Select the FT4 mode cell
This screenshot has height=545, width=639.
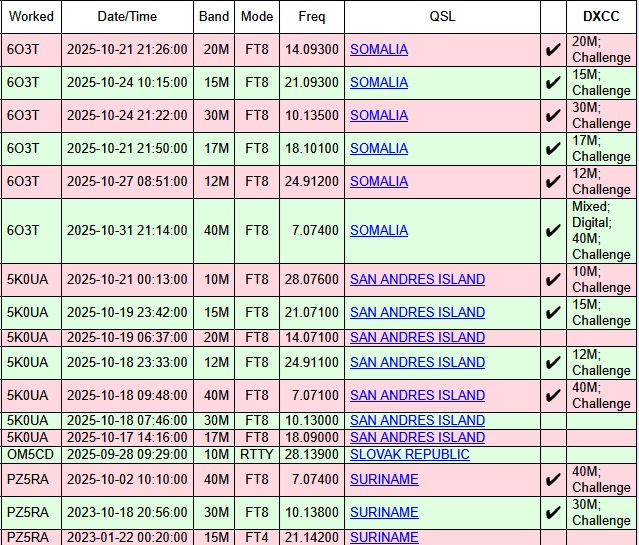pyautogui.click(x=257, y=537)
